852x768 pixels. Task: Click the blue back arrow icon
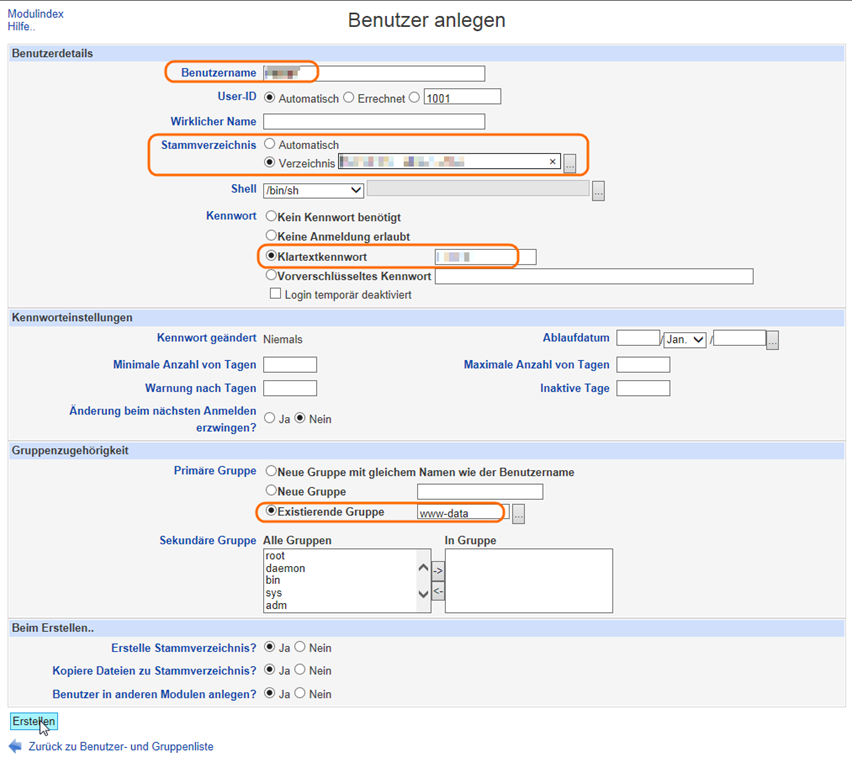[15, 747]
